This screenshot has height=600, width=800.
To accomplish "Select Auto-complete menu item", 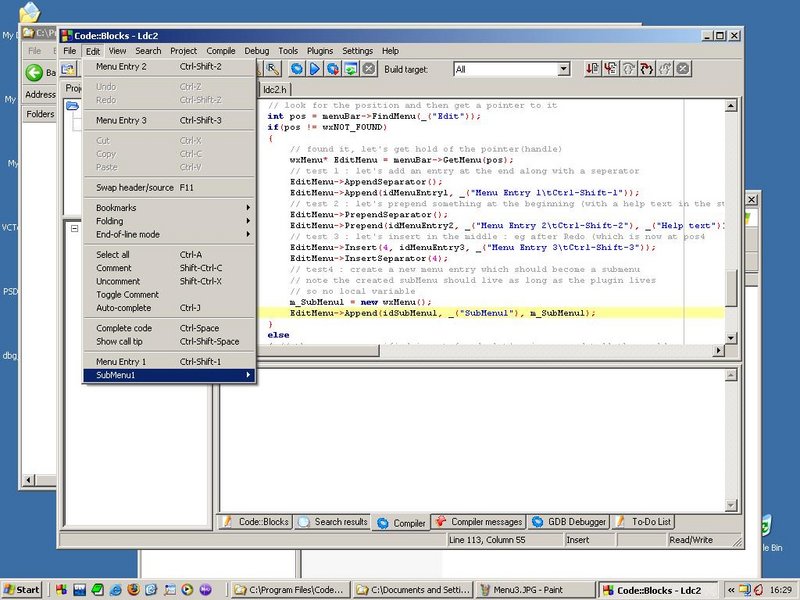I will click(x=169, y=308).
